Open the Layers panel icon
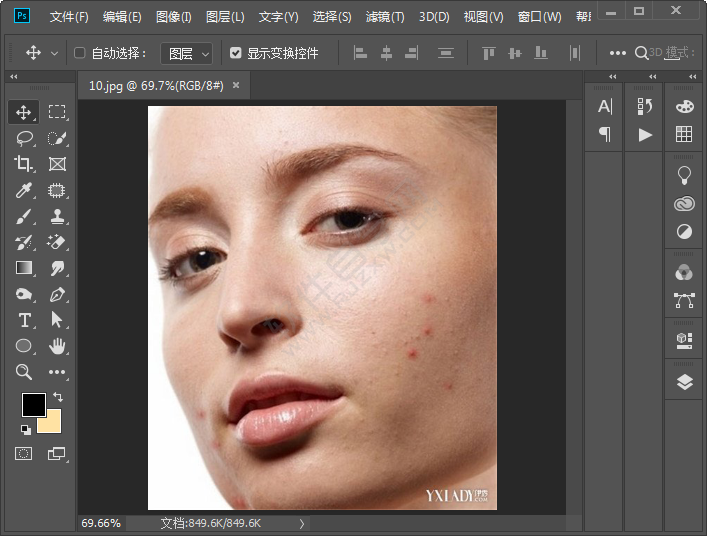Screen dimensions: 707x536 pyautogui.click(x=684, y=382)
